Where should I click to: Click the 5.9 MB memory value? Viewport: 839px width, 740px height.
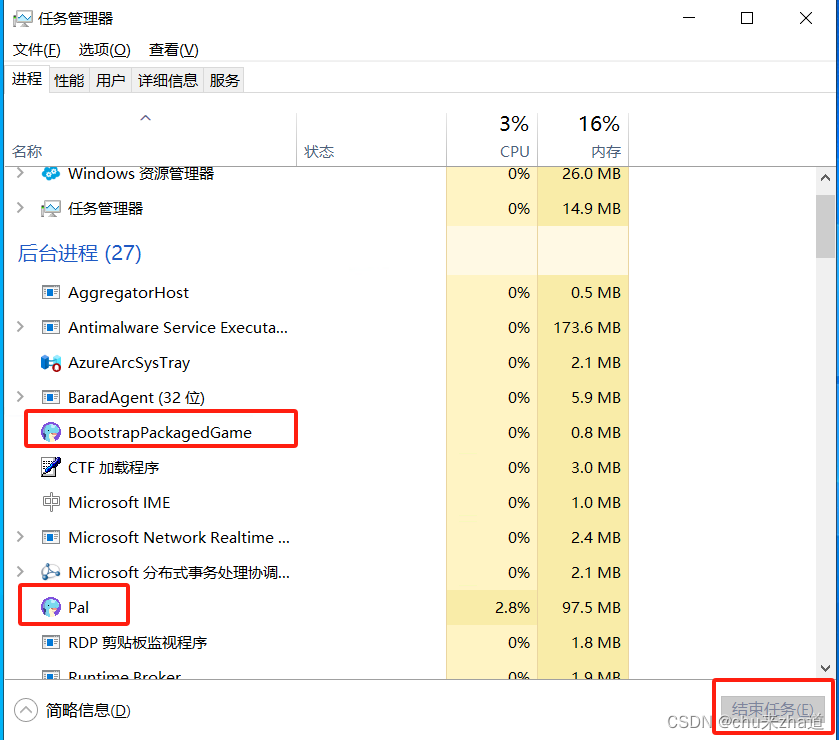[x=596, y=398]
